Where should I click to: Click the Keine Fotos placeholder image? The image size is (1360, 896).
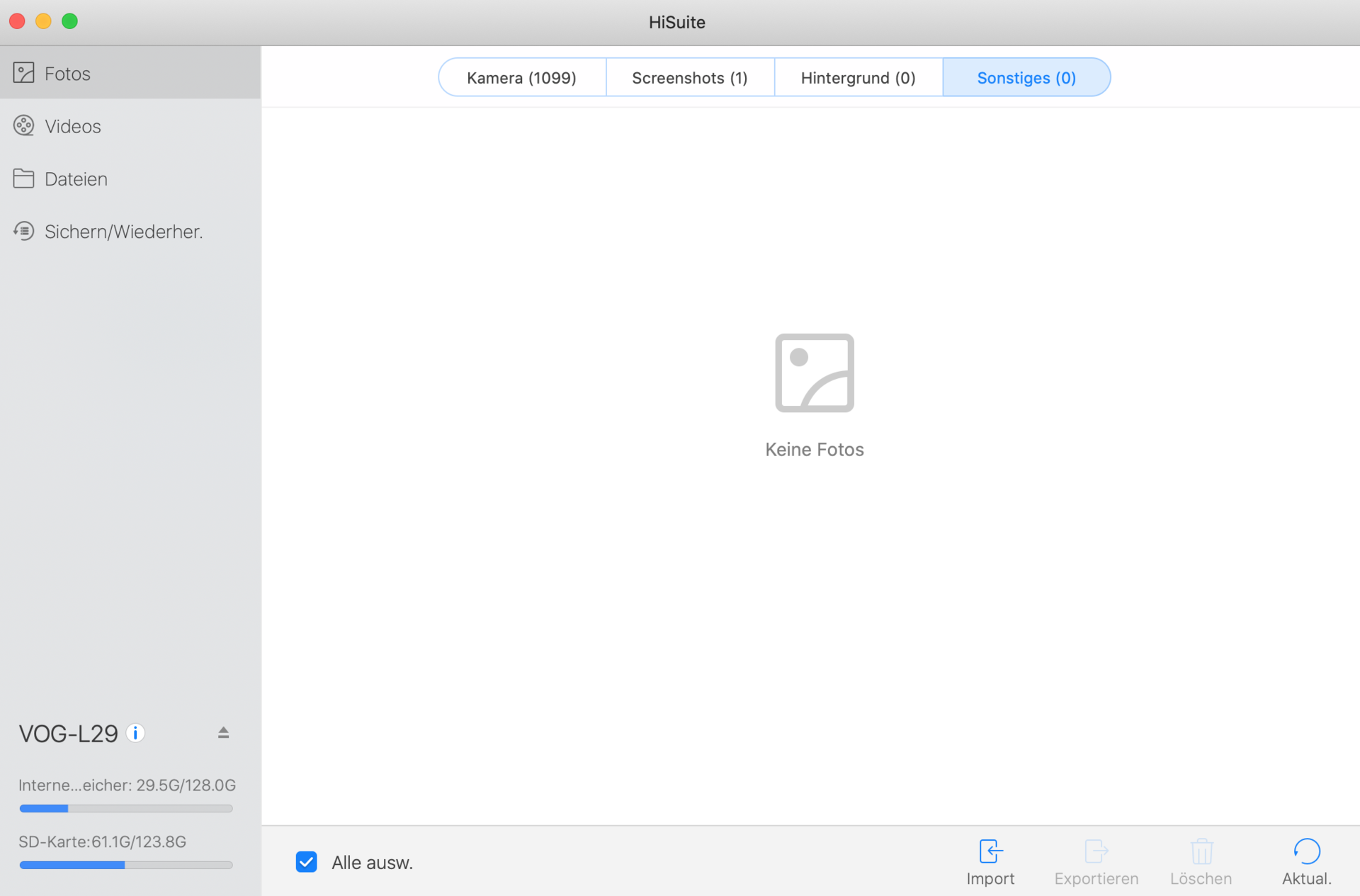click(815, 373)
